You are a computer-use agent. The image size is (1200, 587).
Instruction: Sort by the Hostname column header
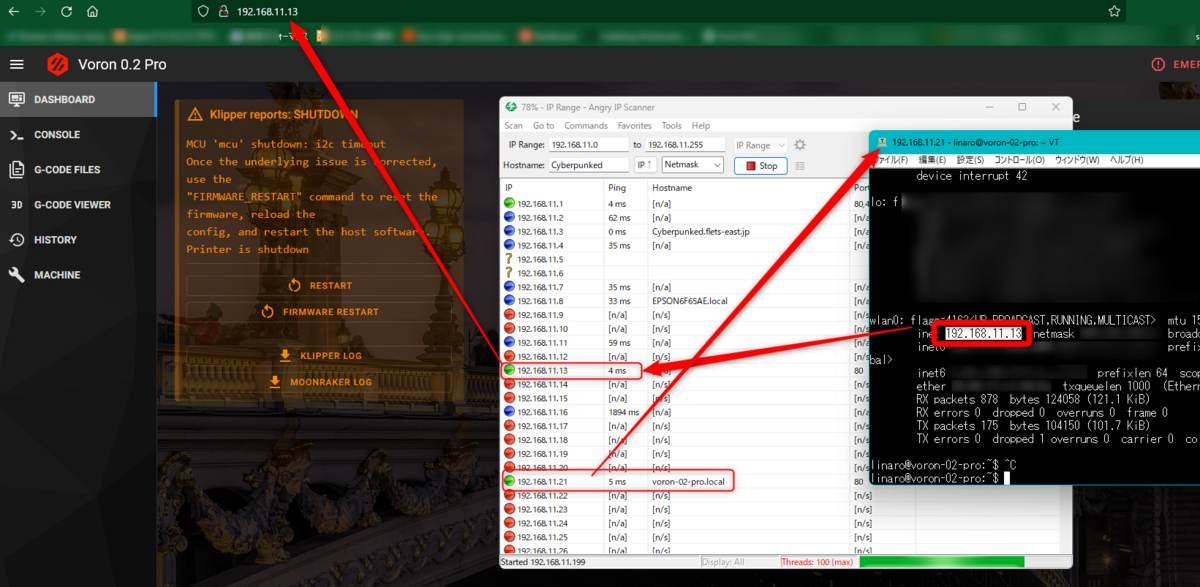click(x=749, y=187)
